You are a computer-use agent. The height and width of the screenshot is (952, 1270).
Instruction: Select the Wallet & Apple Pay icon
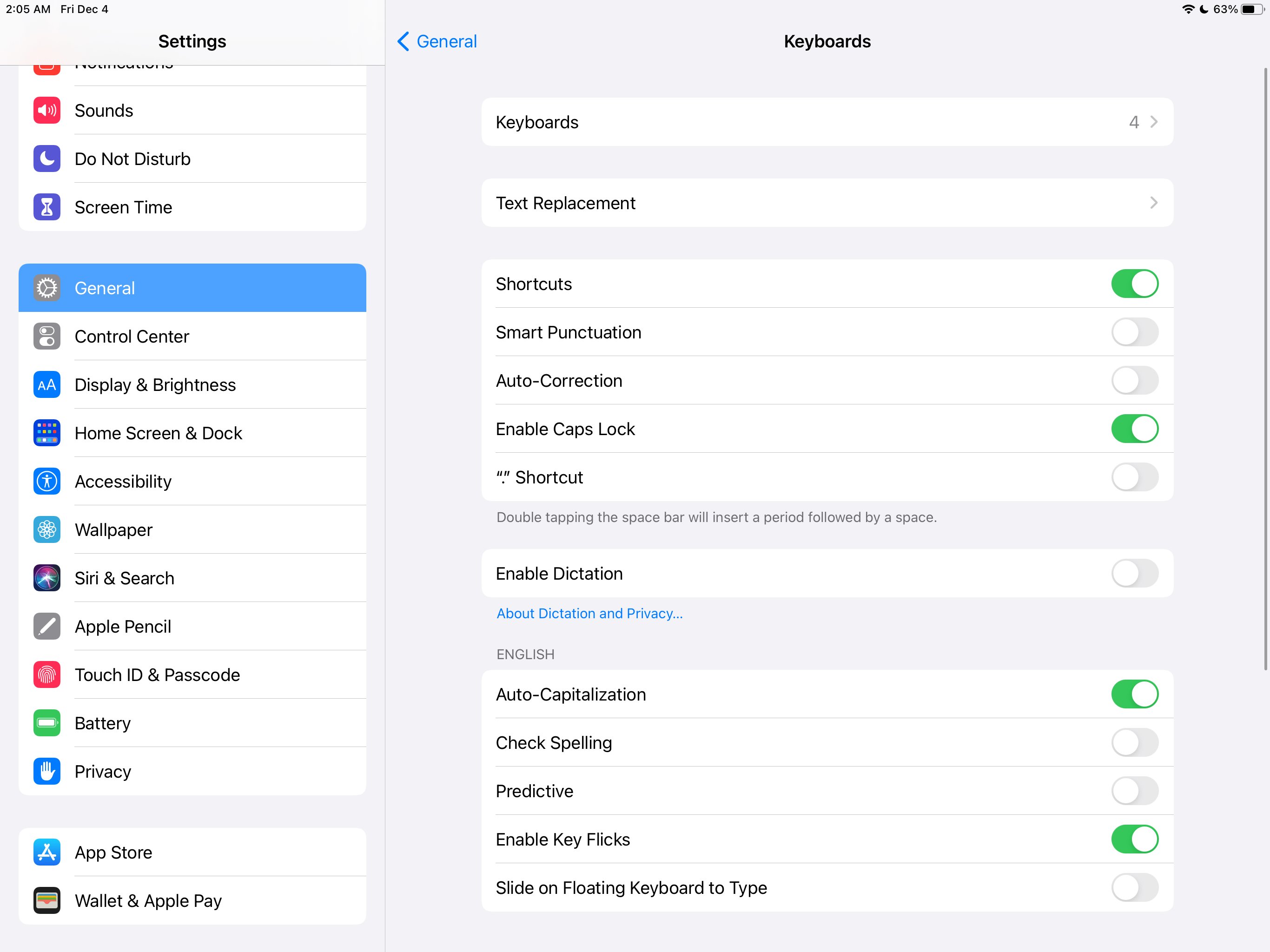pyautogui.click(x=46, y=900)
